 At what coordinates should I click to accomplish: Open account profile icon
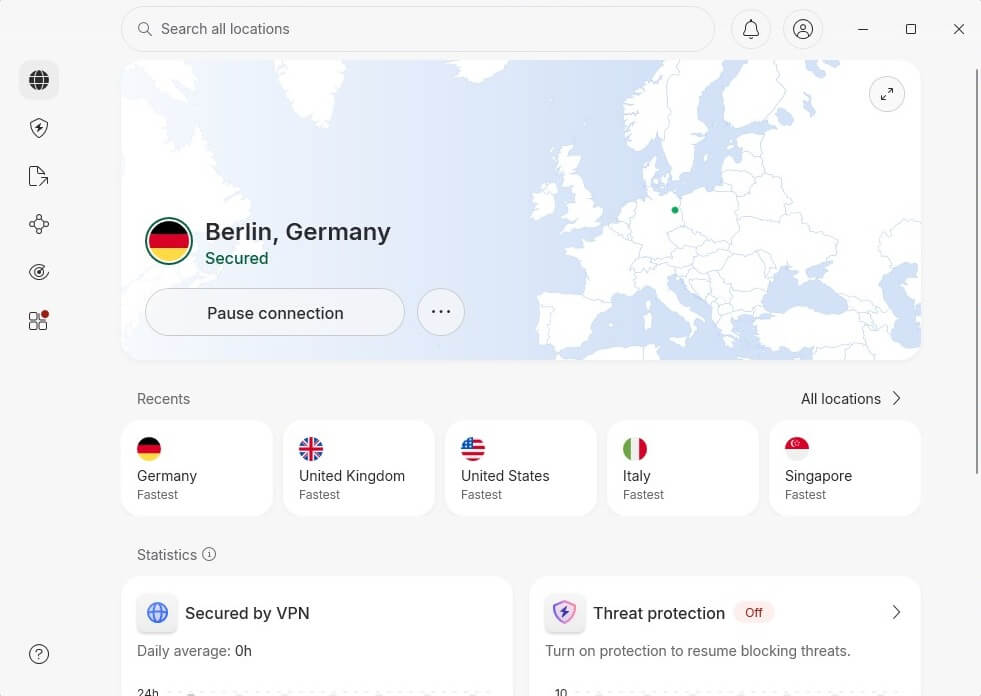coord(803,29)
